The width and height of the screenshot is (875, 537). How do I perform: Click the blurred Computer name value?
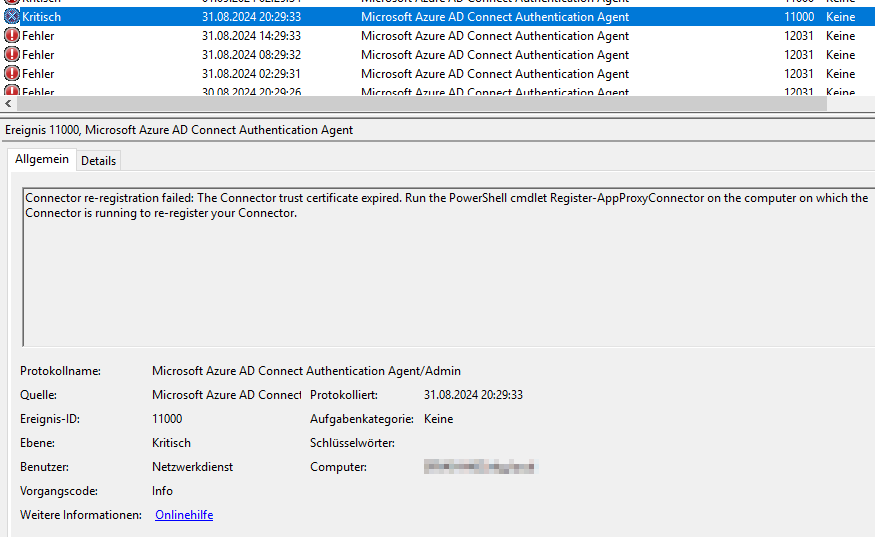479,467
